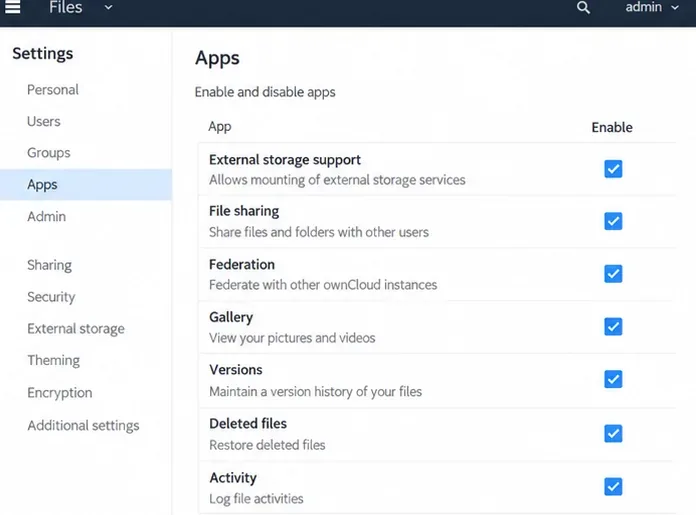Viewport: 696px width, 515px height.
Task: Click 'Restore deleted files' description
Action: click(x=267, y=445)
